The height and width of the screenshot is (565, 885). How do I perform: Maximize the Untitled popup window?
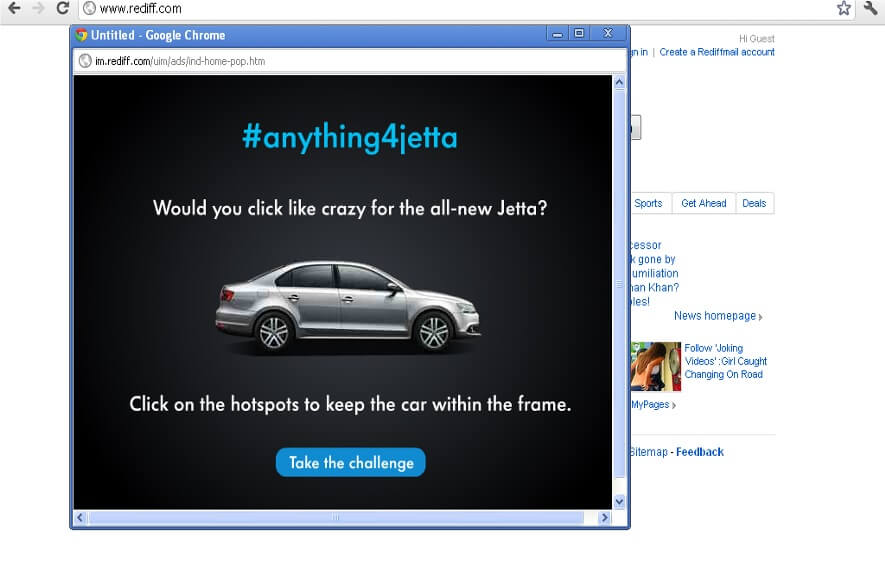click(579, 33)
